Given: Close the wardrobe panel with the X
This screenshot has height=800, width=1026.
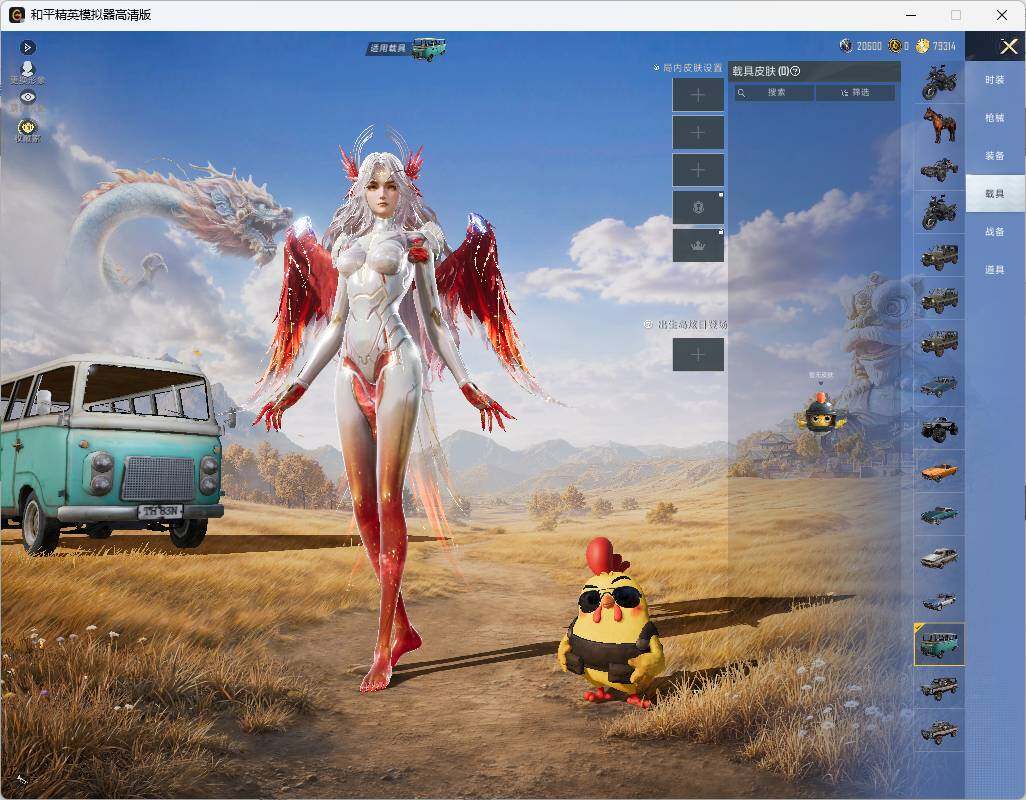Looking at the screenshot, I should (x=1008, y=46).
